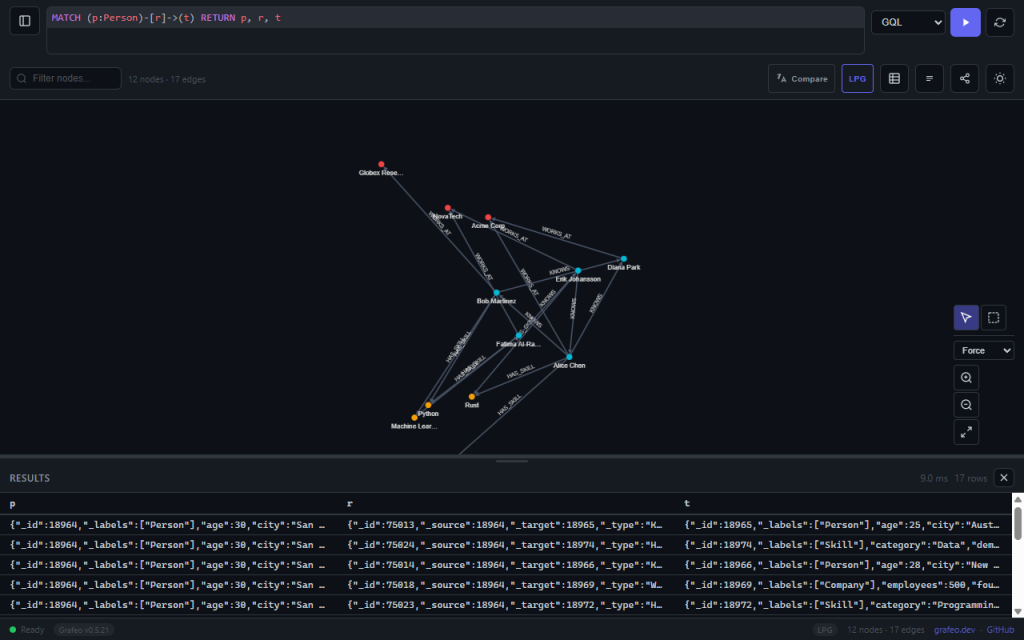The image size is (1024, 640).
Task: Toggle the LPG view button
Action: pos(857,78)
